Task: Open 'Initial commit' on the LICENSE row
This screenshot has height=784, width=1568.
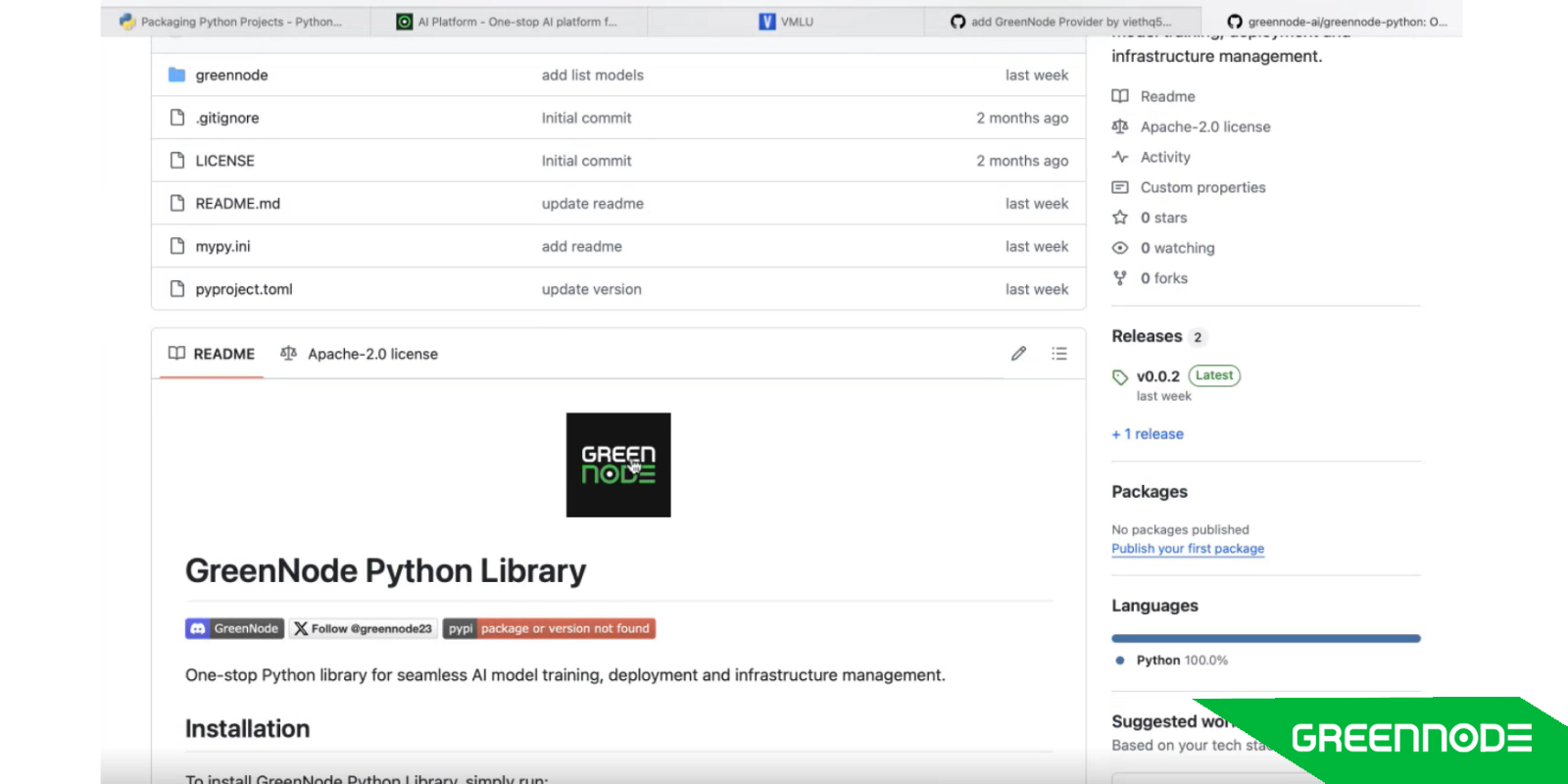Action: (586, 161)
